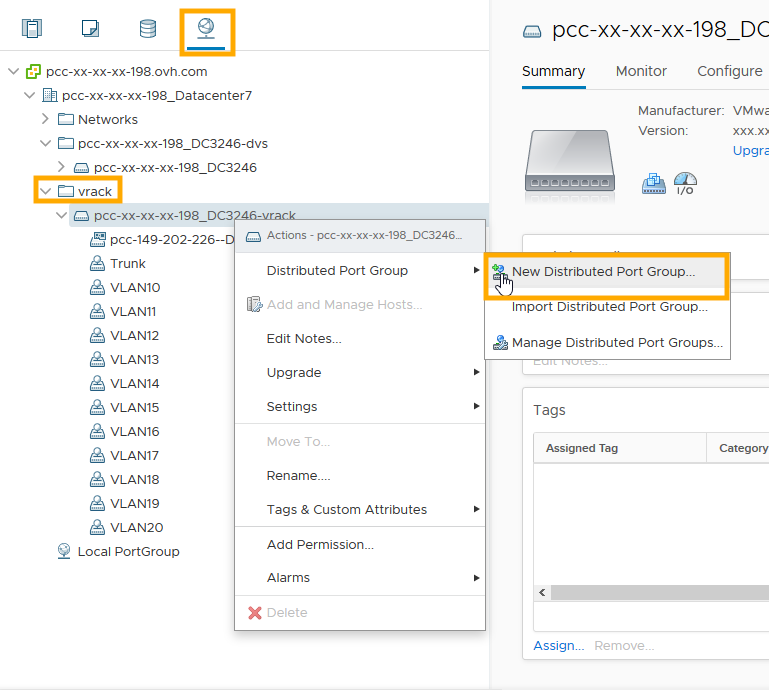
Task: Click the VLAN10 port group icon
Action: coord(97,287)
